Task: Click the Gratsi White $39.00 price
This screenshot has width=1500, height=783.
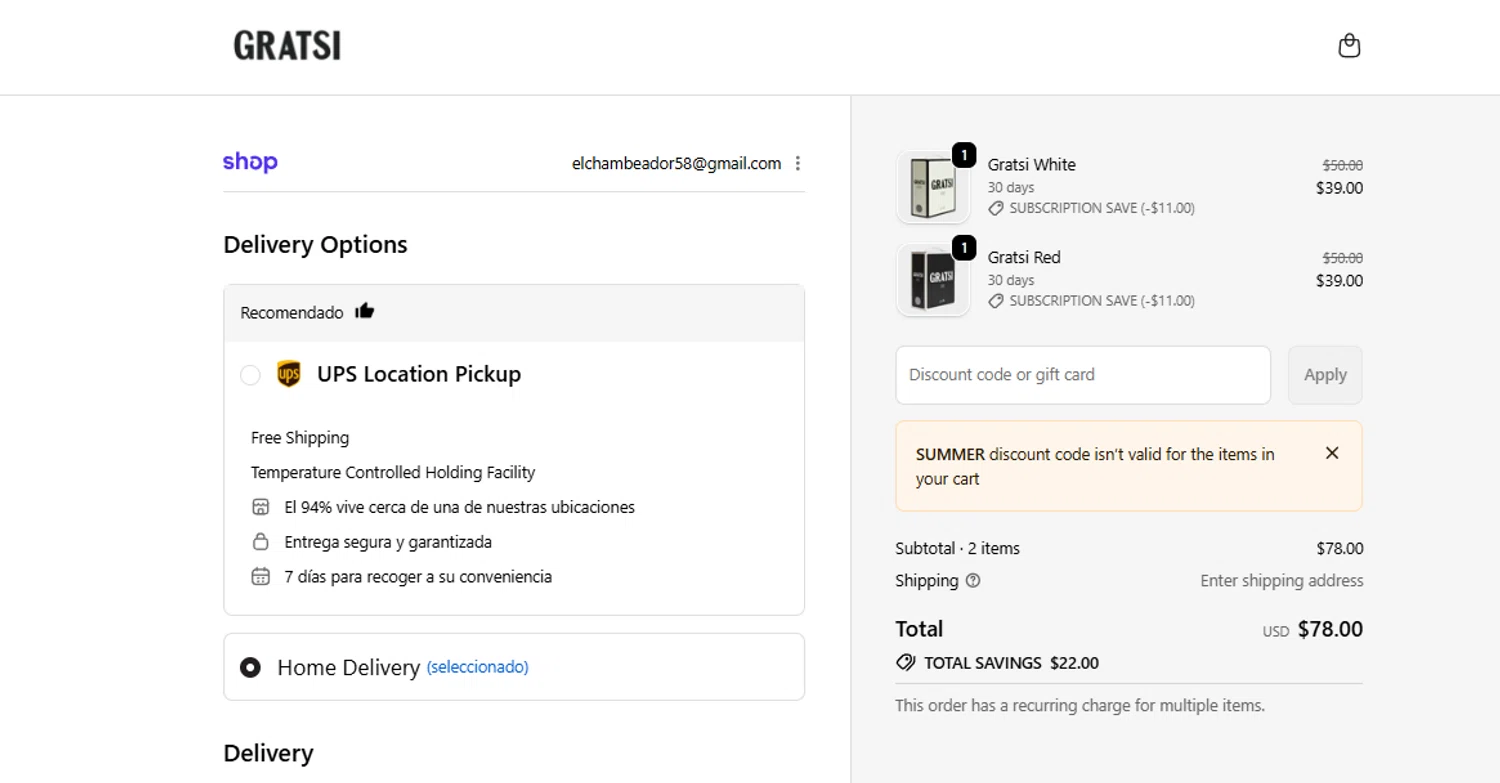Action: (1340, 188)
